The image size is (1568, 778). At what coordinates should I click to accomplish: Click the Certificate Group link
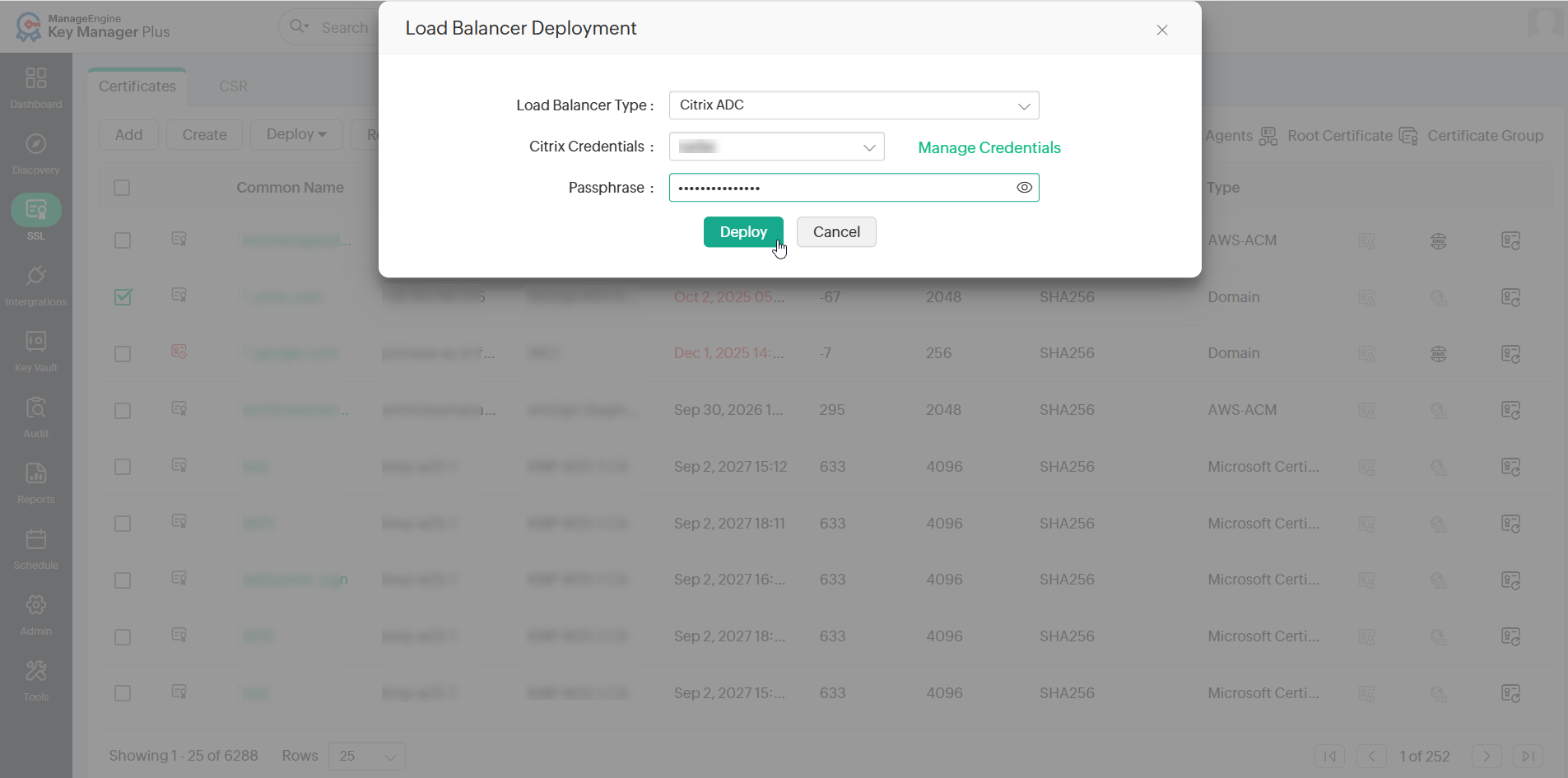point(1485,136)
